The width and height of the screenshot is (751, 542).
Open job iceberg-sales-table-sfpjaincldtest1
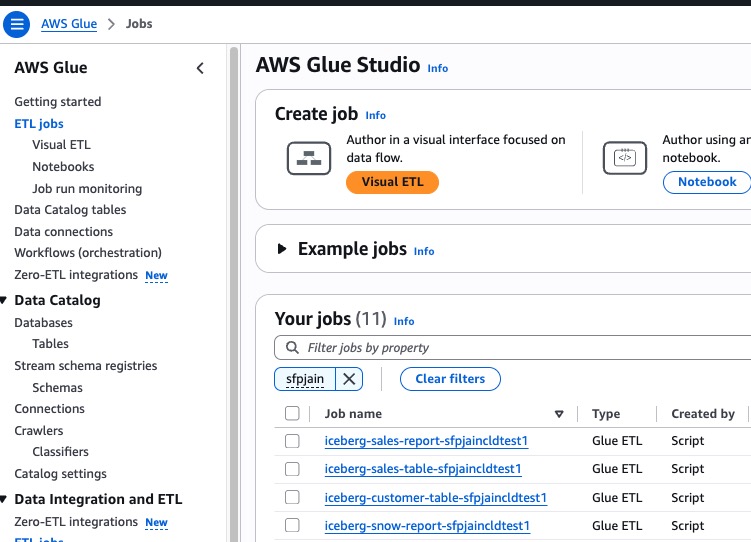tap(423, 469)
